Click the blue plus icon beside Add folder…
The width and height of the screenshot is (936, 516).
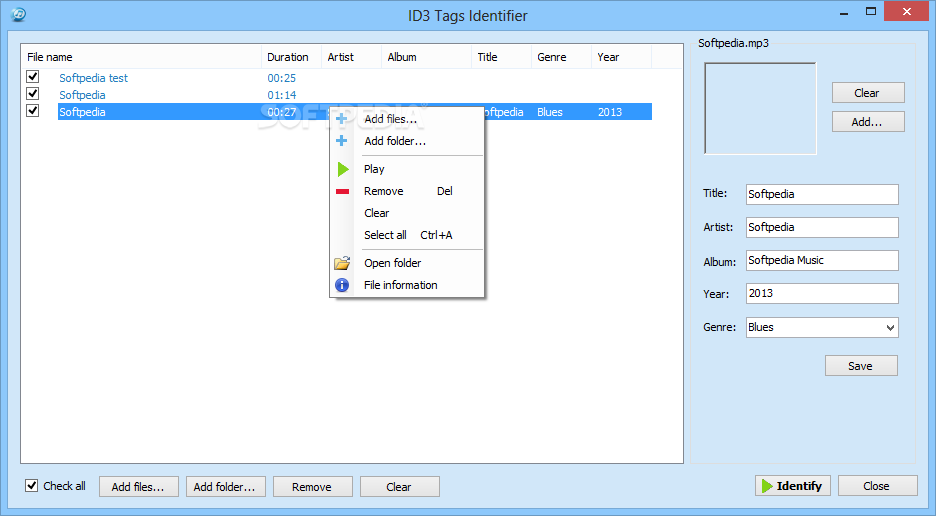(341, 141)
